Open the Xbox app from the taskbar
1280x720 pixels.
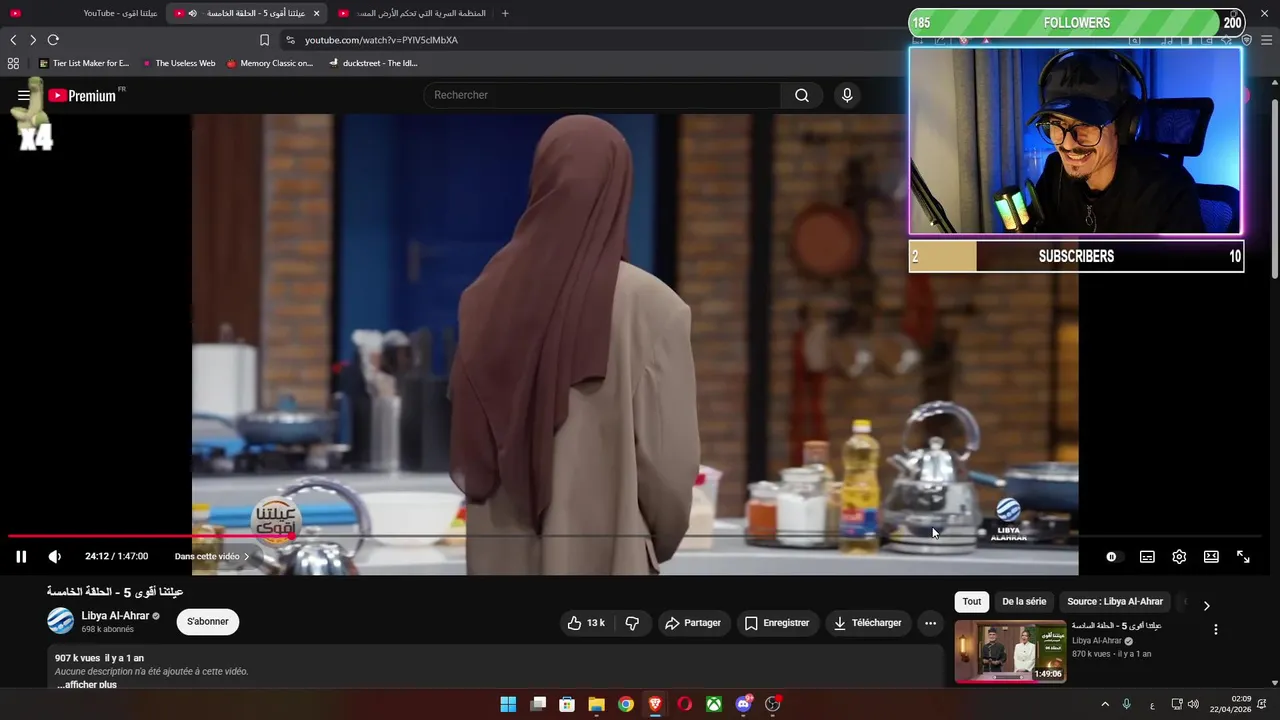pyautogui.click(x=714, y=704)
